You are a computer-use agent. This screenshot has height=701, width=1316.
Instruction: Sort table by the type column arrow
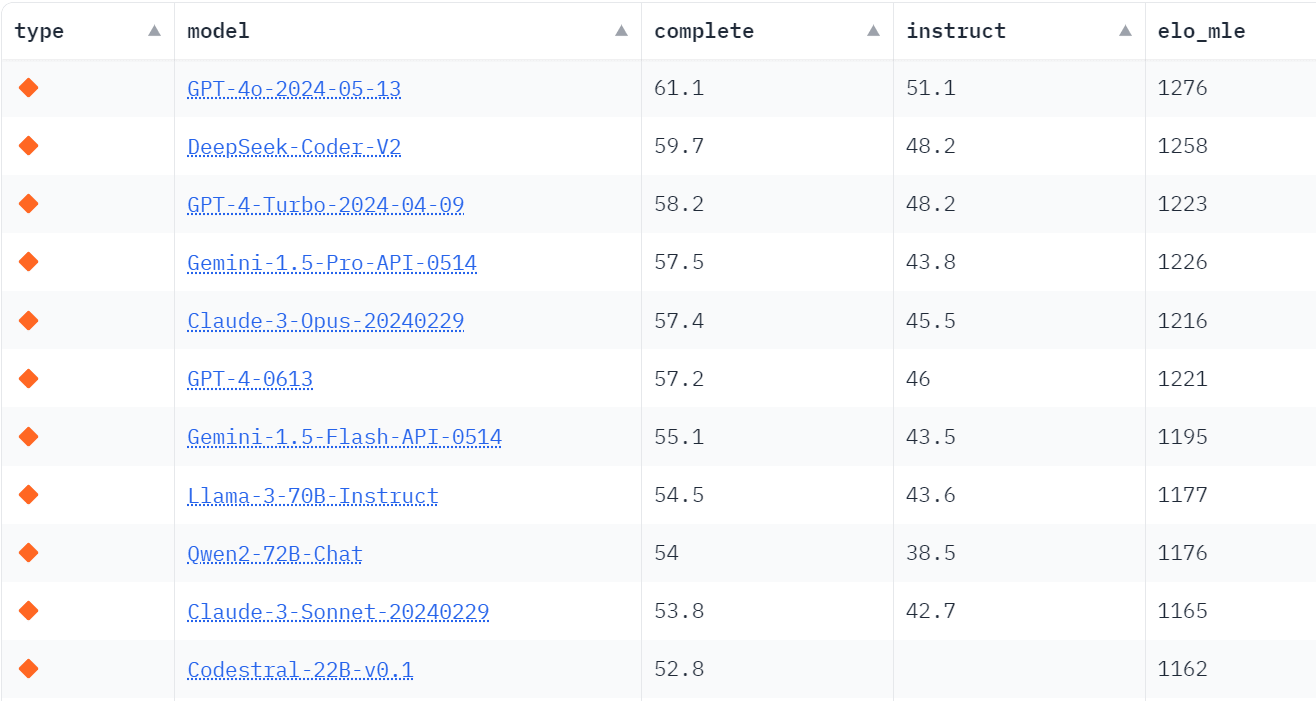click(154, 31)
